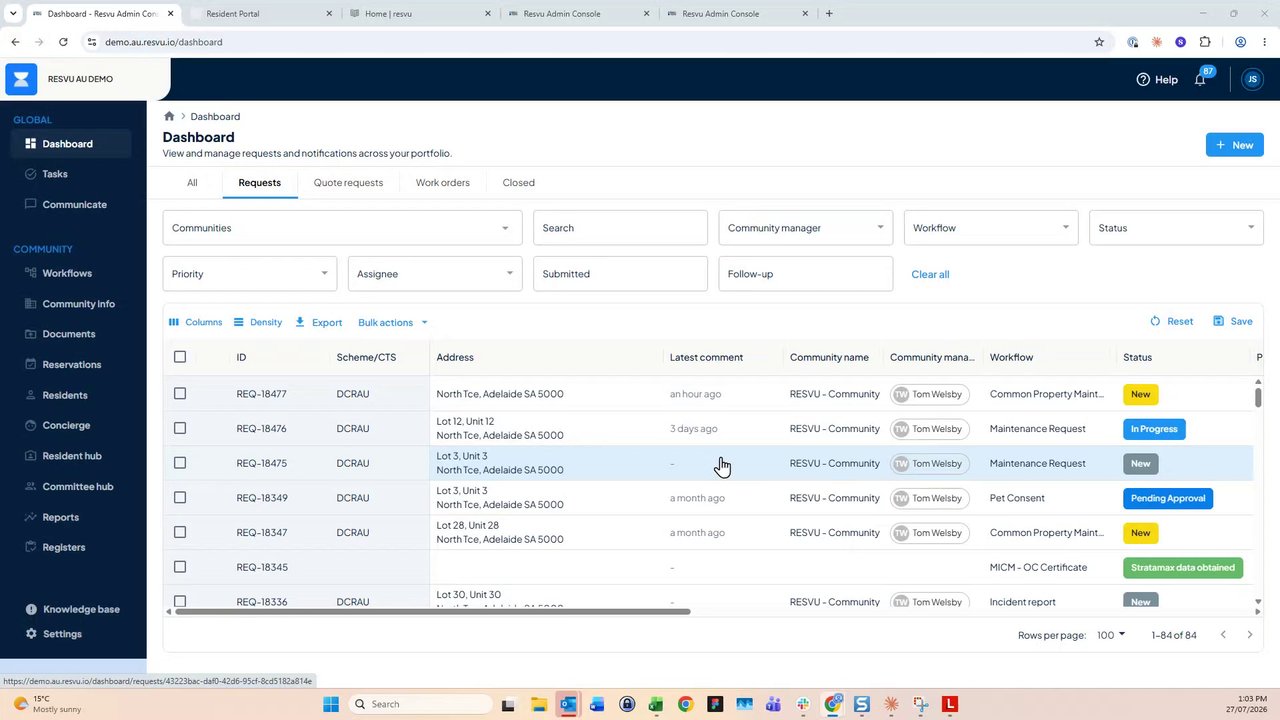Select the checkbox for REQ-18476
This screenshot has width=1280, height=720.
[x=180, y=428]
